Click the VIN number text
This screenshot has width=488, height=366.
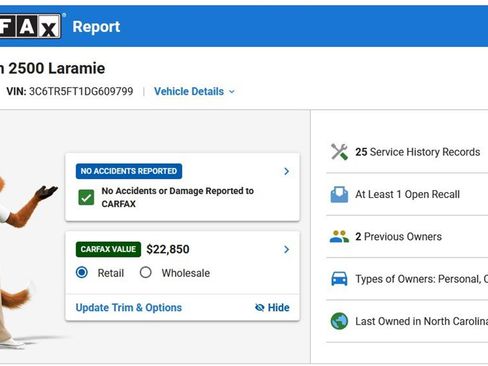(x=81, y=91)
